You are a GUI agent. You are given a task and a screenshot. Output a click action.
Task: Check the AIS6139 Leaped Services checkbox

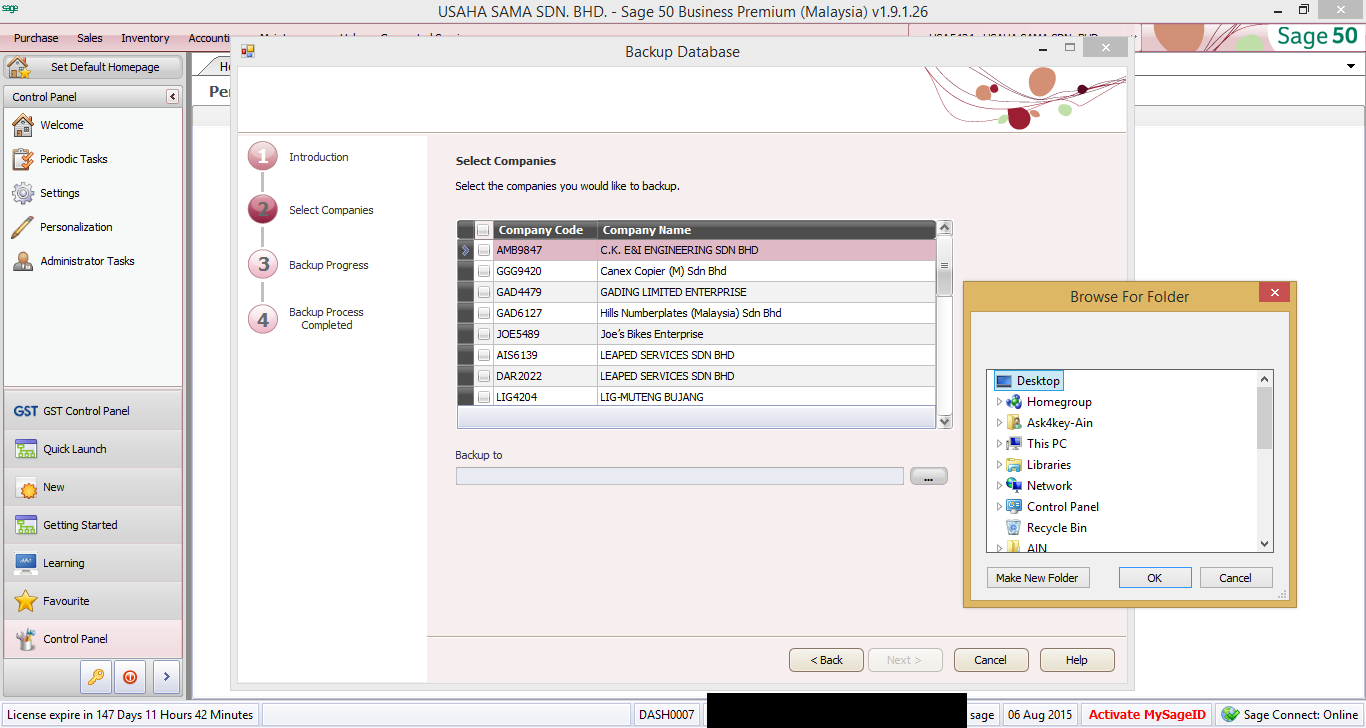pyautogui.click(x=484, y=356)
